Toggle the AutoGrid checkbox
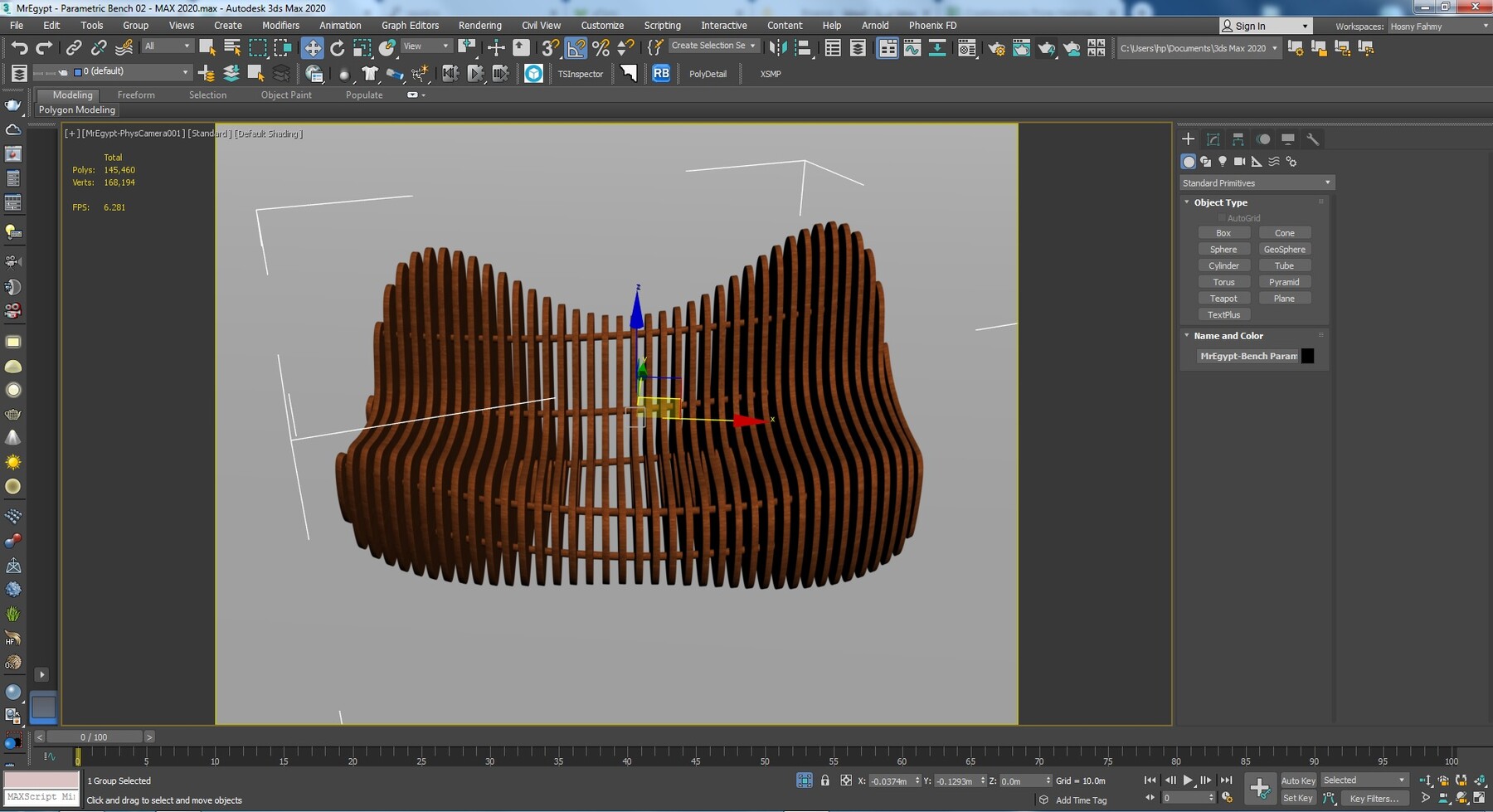Image resolution: width=1493 pixels, height=812 pixels. [x=1222, y=218]
